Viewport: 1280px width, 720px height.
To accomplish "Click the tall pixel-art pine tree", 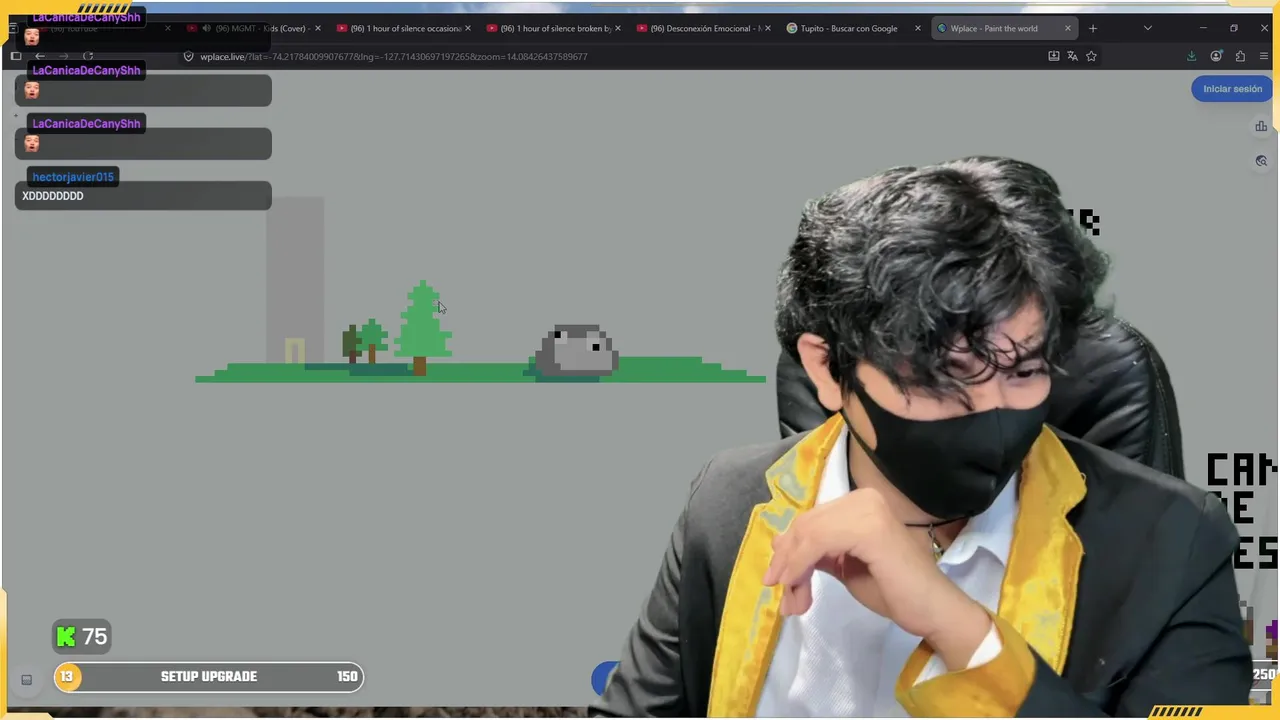I will 424,328.
